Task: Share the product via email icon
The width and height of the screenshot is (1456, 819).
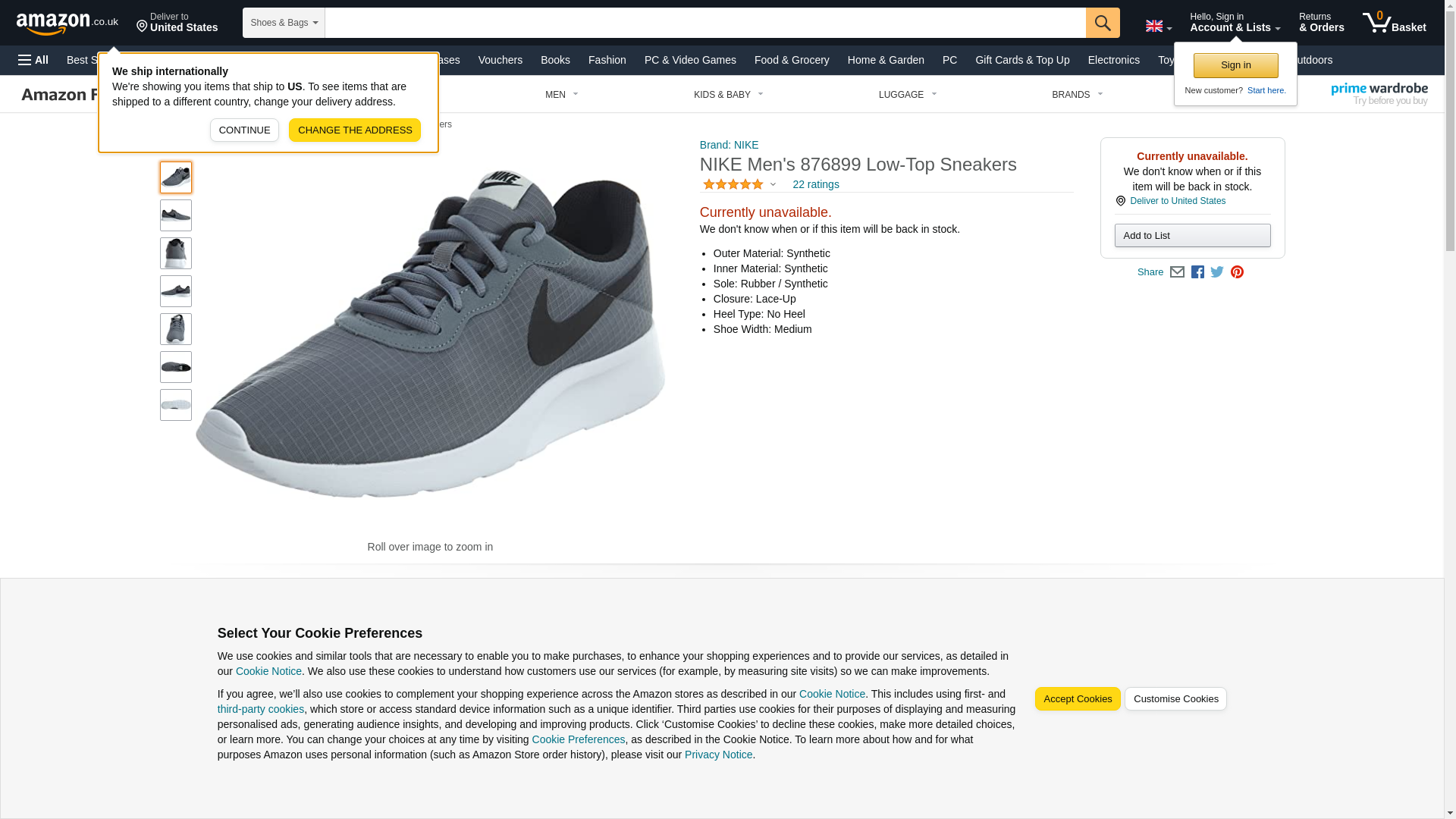Action: (1177, 272)
